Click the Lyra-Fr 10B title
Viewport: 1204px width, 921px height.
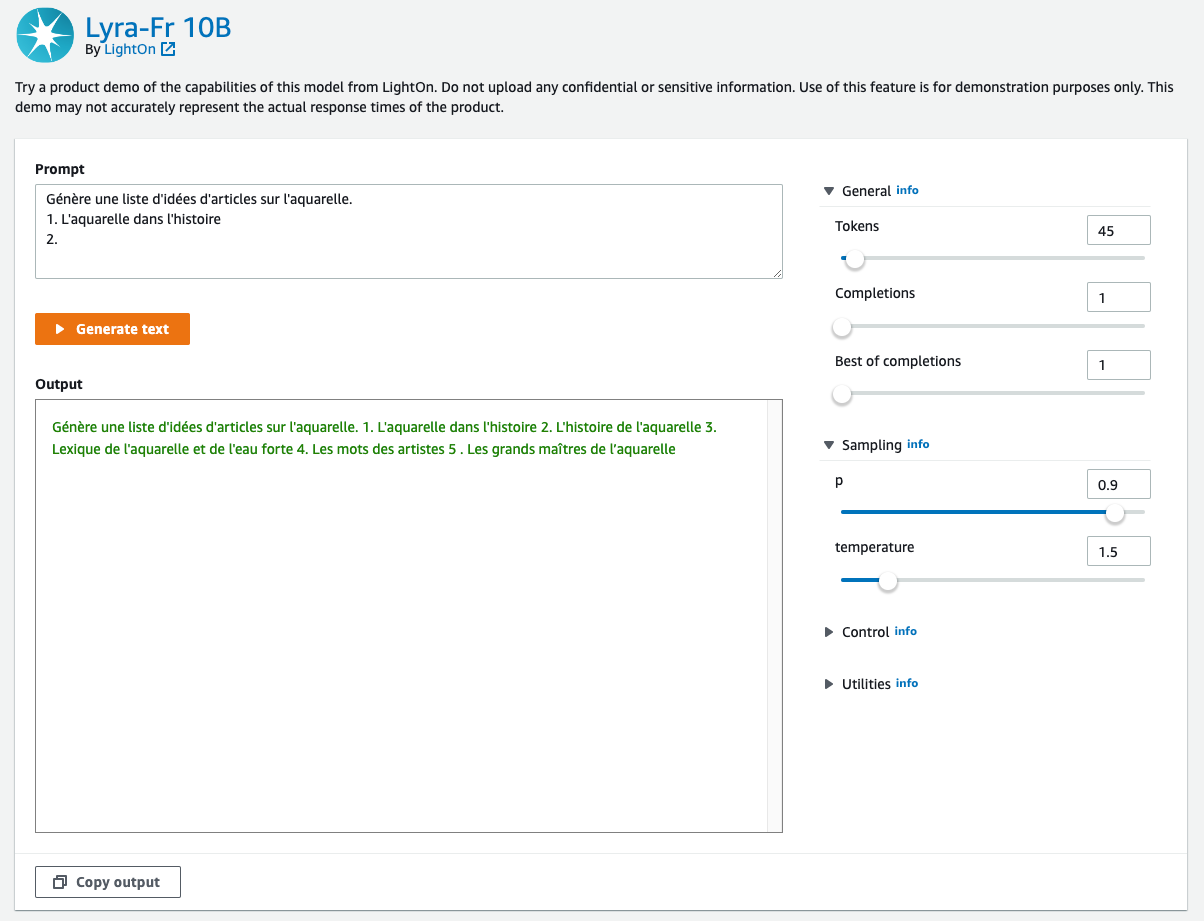click(x=158, y=26)
